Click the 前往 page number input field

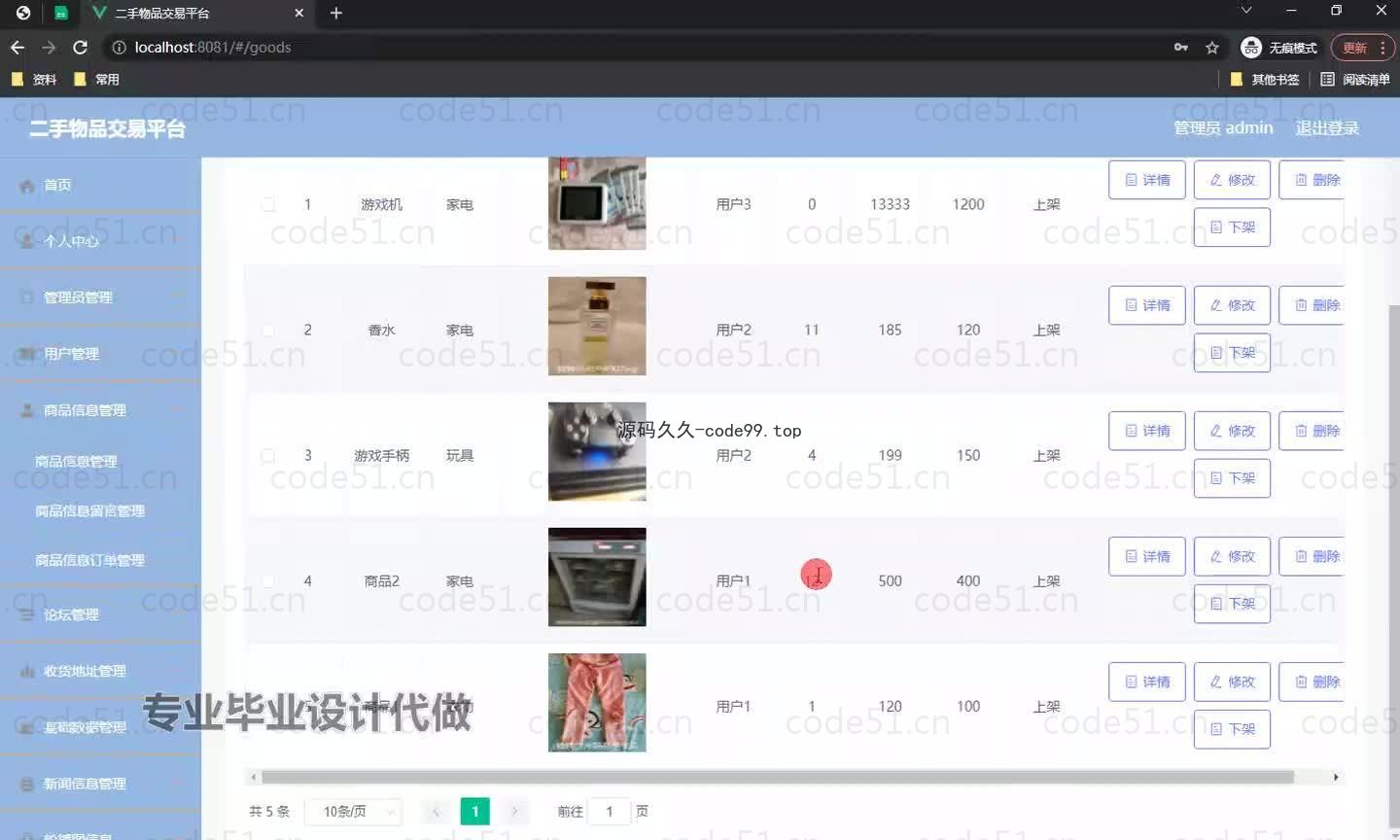coord(610,811)
